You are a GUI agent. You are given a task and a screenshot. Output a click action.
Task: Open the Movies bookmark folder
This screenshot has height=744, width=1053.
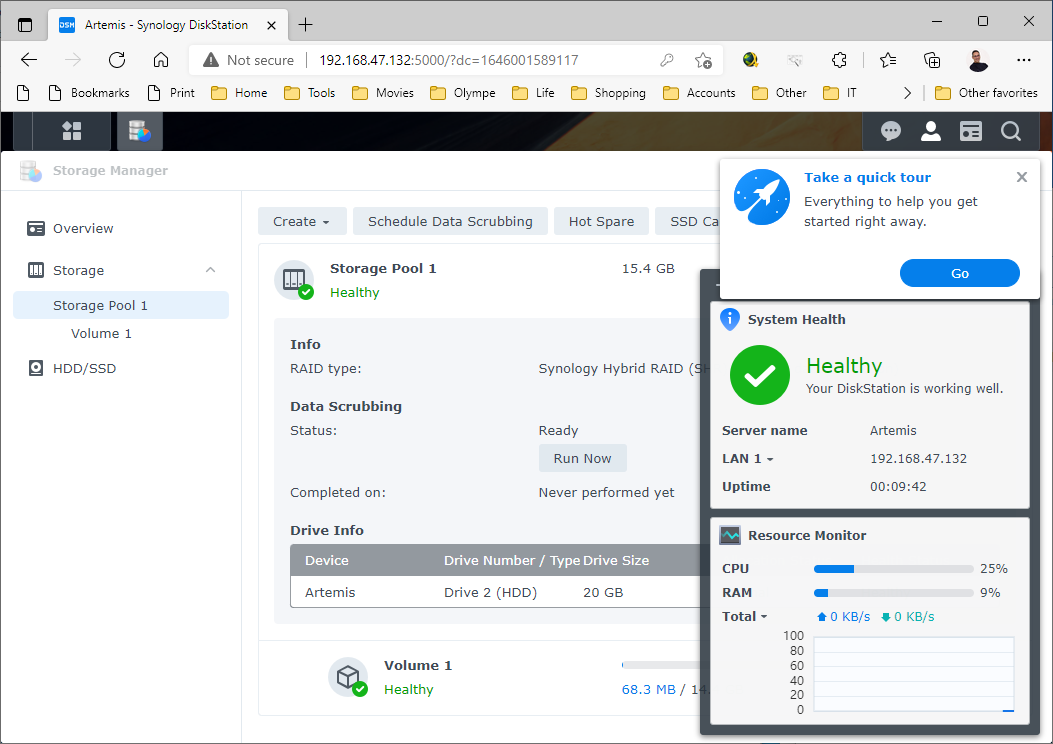coord(384,93)
